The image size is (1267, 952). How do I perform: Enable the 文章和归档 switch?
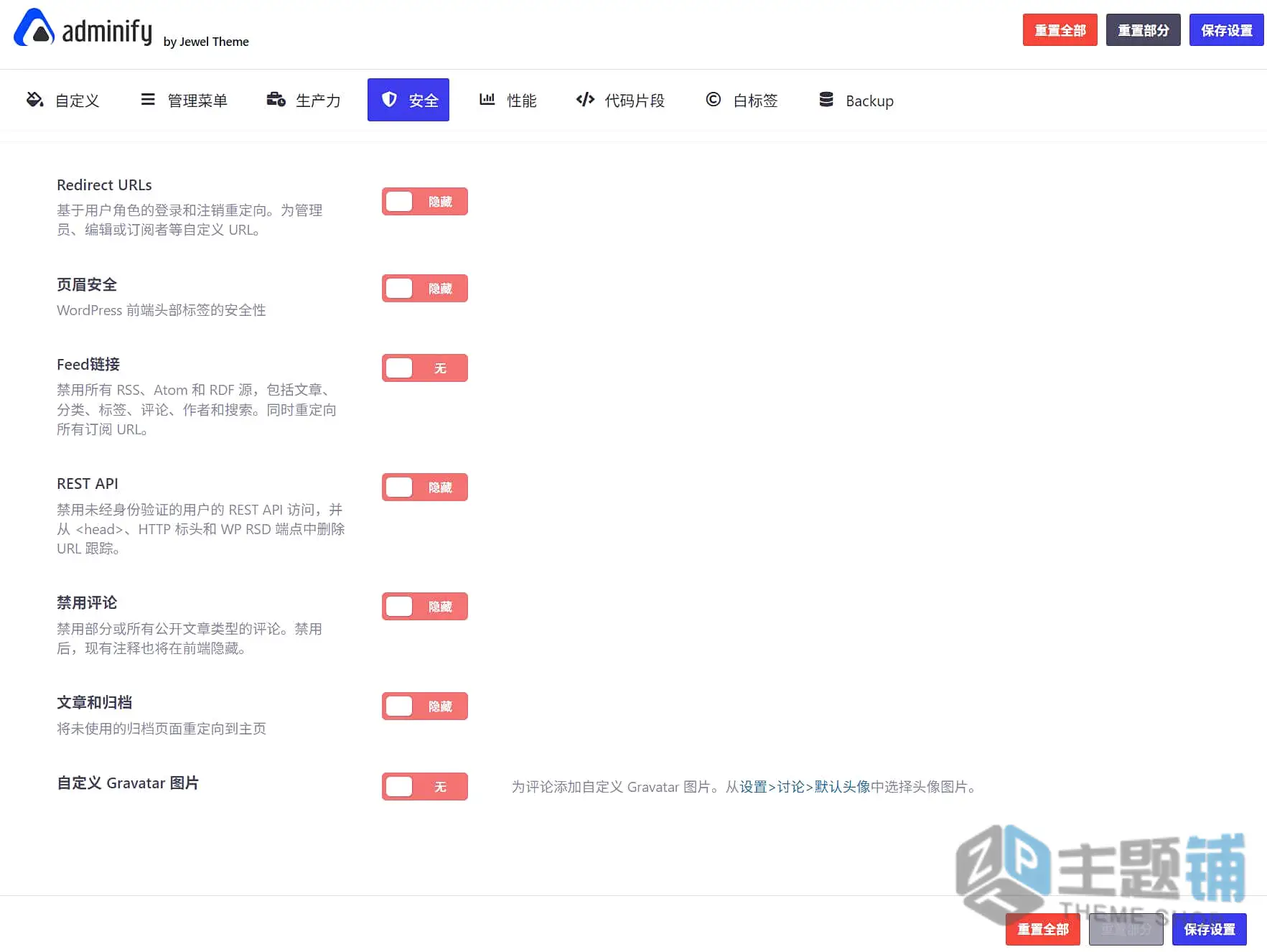424,706
